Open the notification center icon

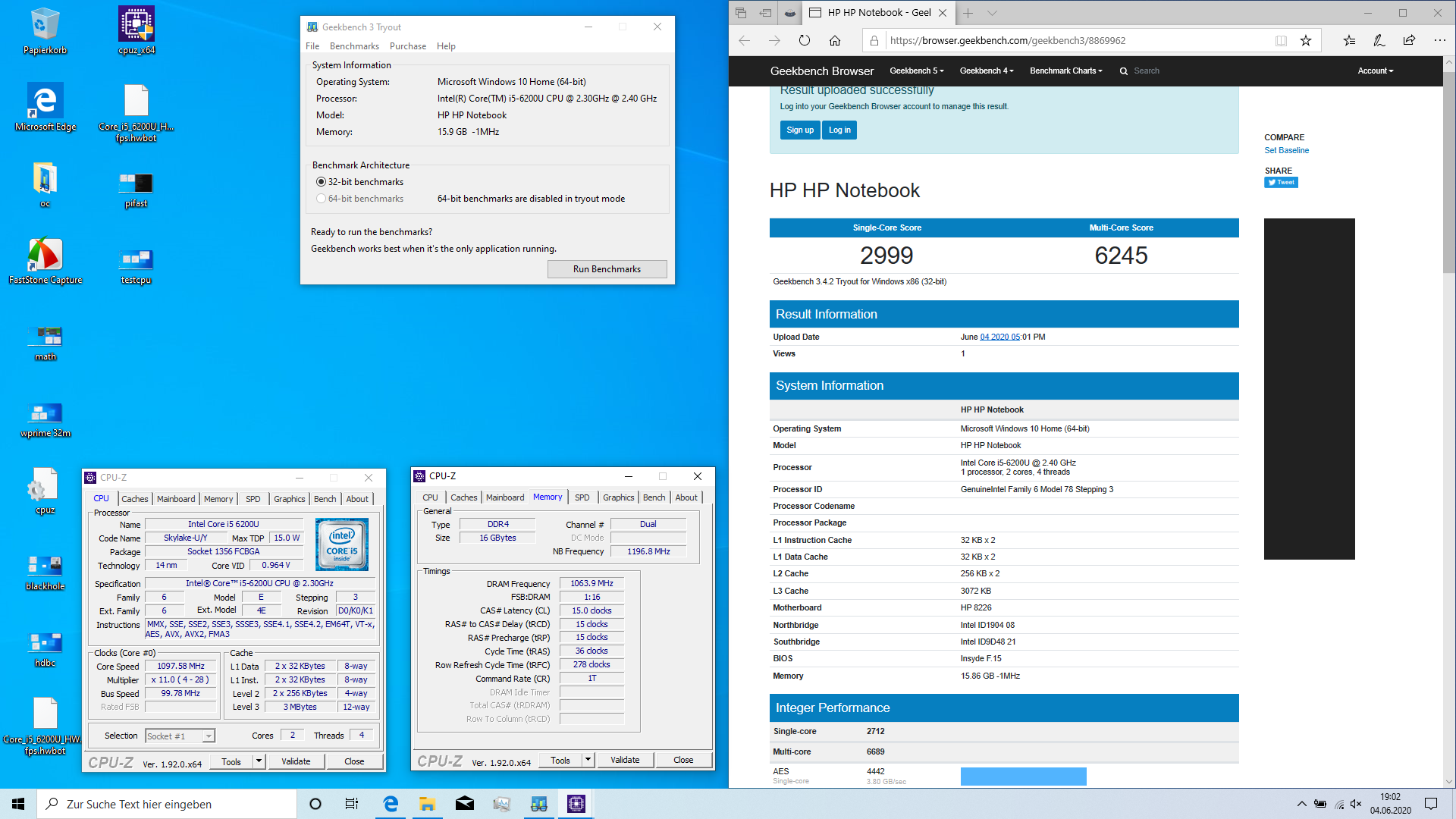[x=1431, y=804]
